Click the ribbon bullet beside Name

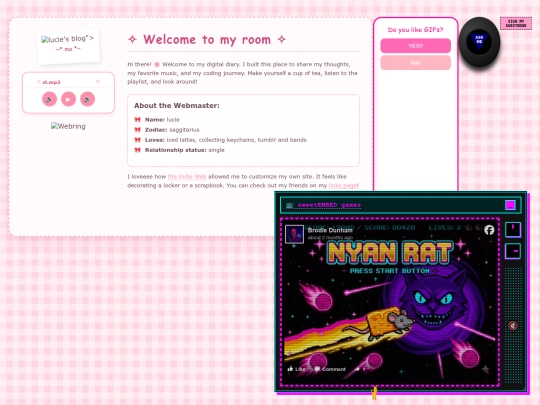pyautogui.click(x=137, y=120)
